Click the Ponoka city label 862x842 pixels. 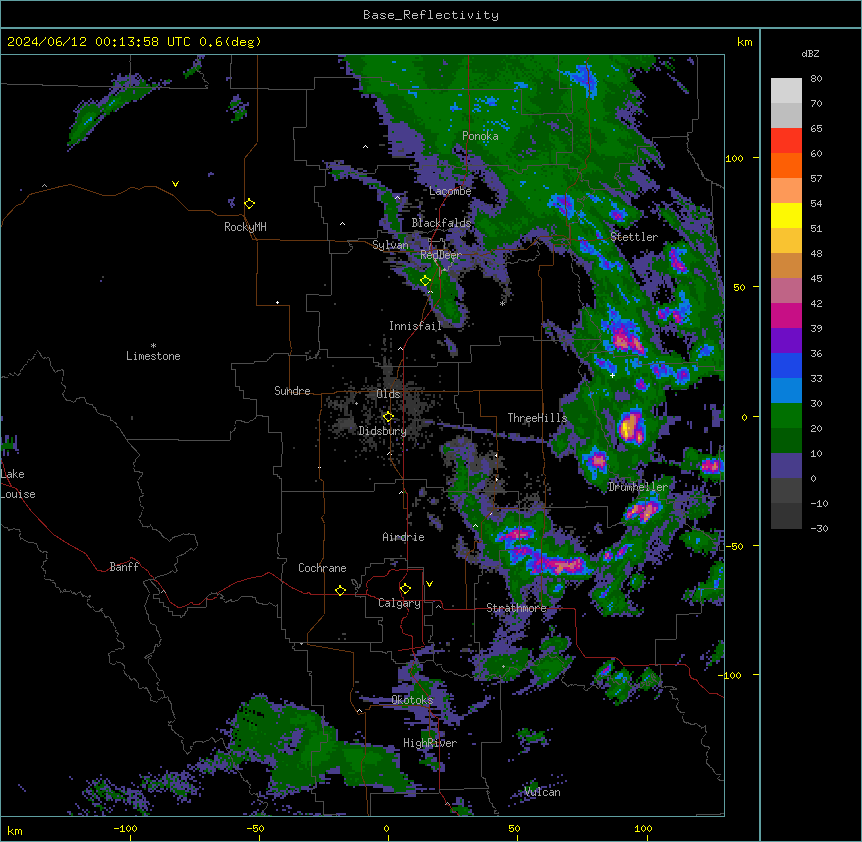[480, 136]
